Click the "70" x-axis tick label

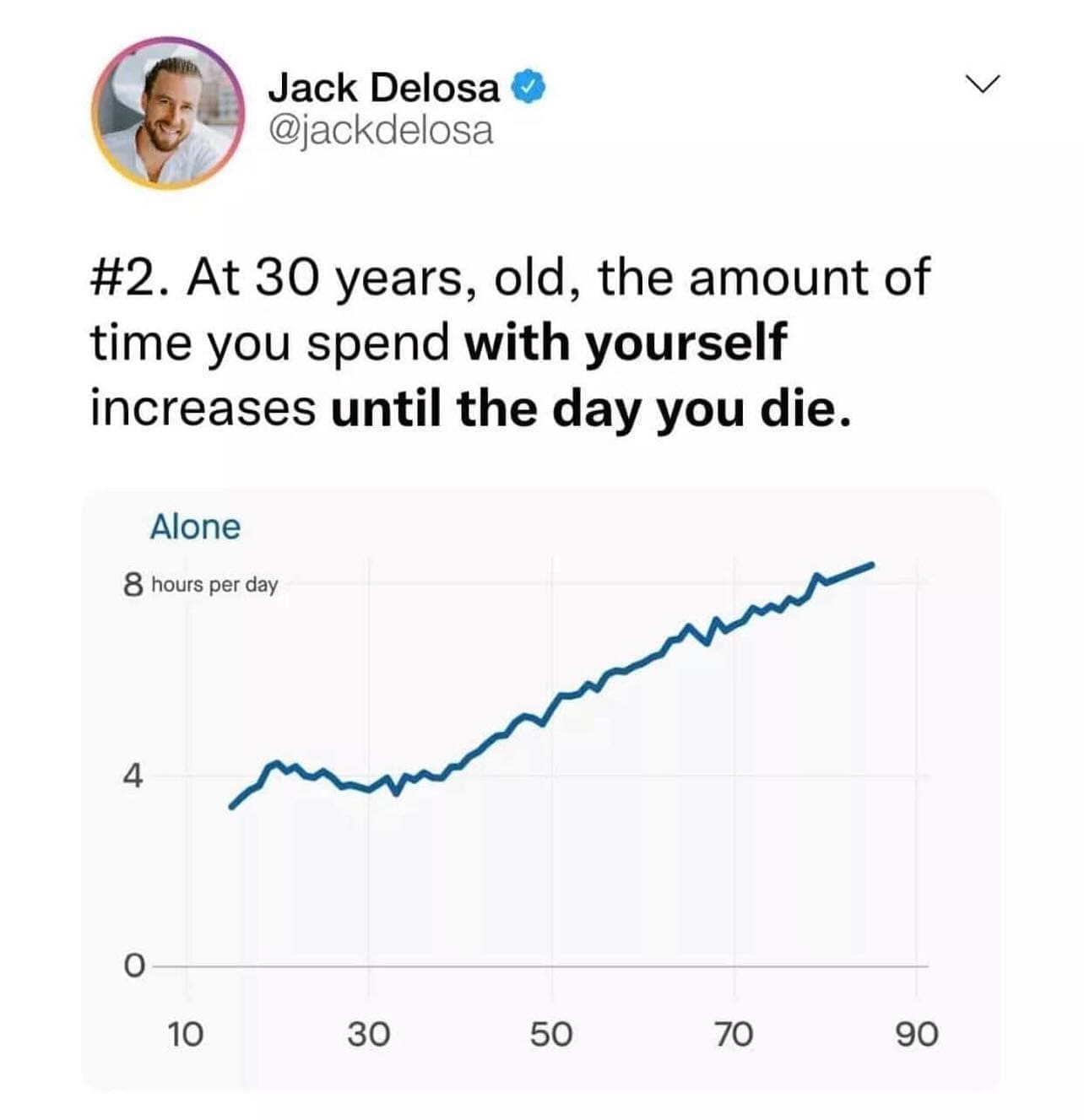(734, 1033)
